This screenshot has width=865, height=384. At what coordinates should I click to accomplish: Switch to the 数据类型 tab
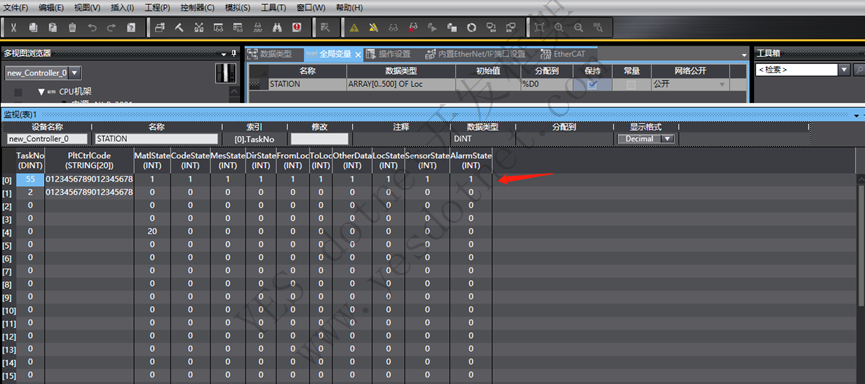[275, 55]
